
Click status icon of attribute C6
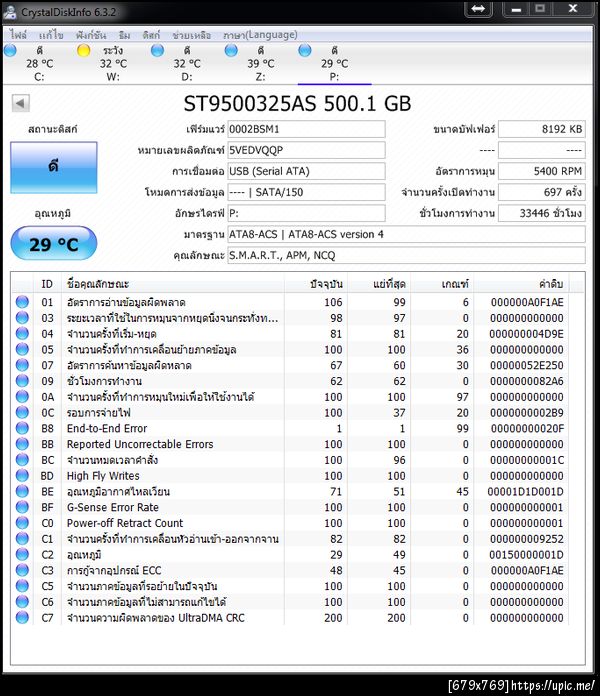click(x=22, y=601)
